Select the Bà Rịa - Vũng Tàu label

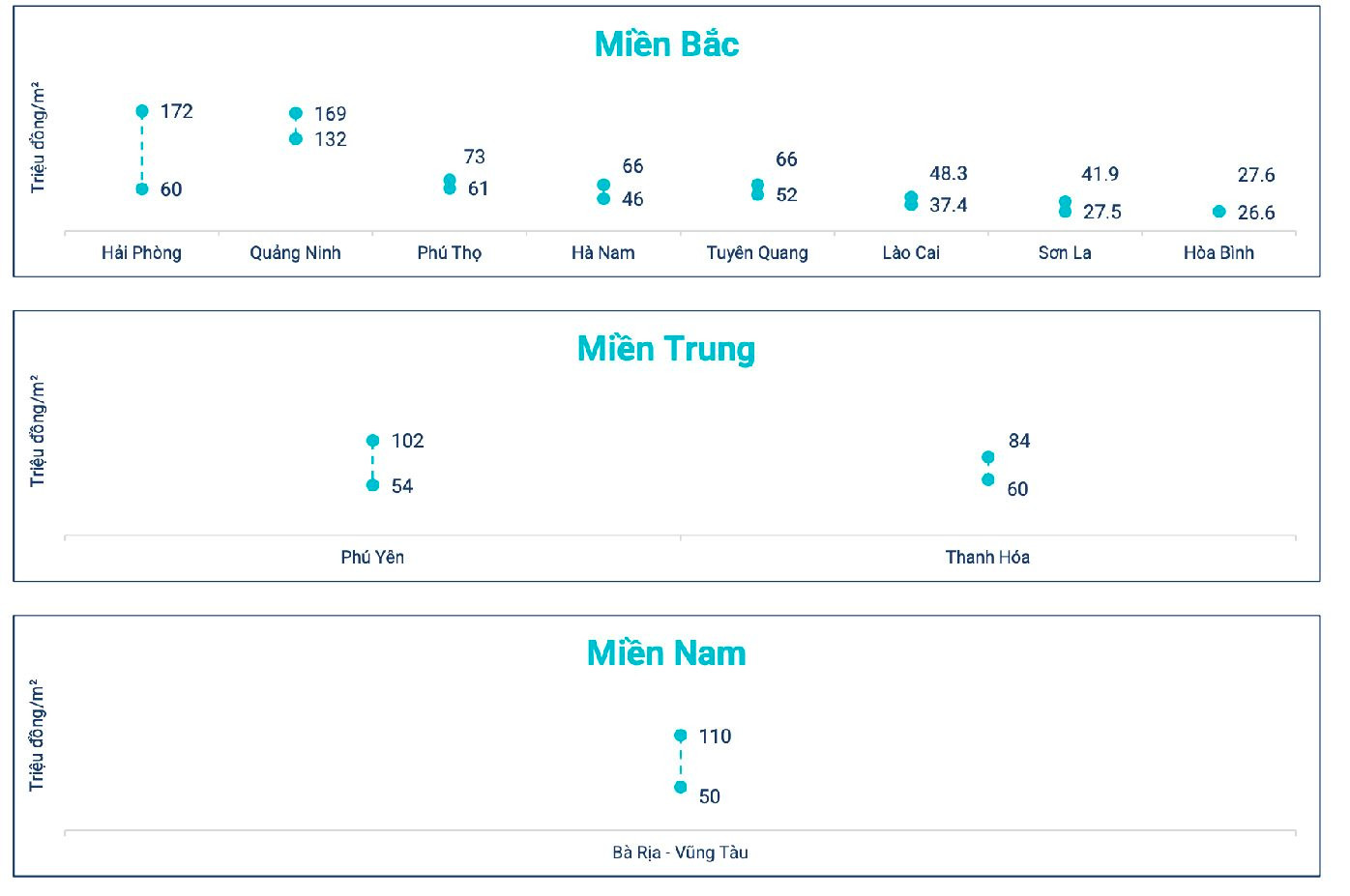click(x=680, y=853)
